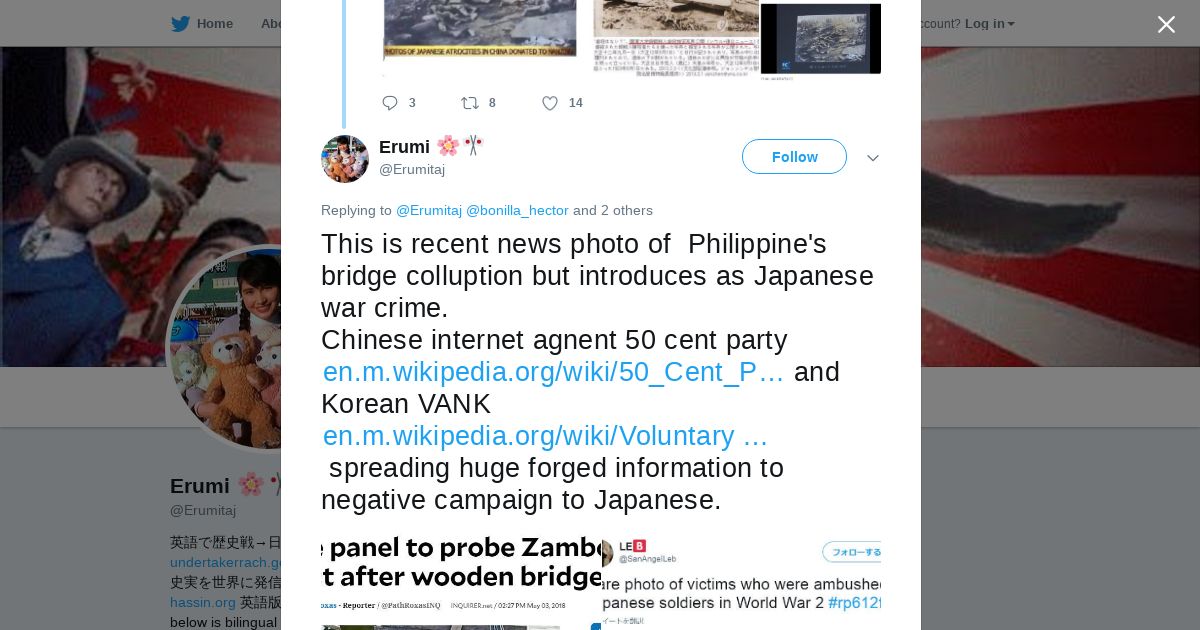This screenshot has height=630, width=1200.
Task: Open @bonilla_hector mention link
Action: tap(517, 210)
